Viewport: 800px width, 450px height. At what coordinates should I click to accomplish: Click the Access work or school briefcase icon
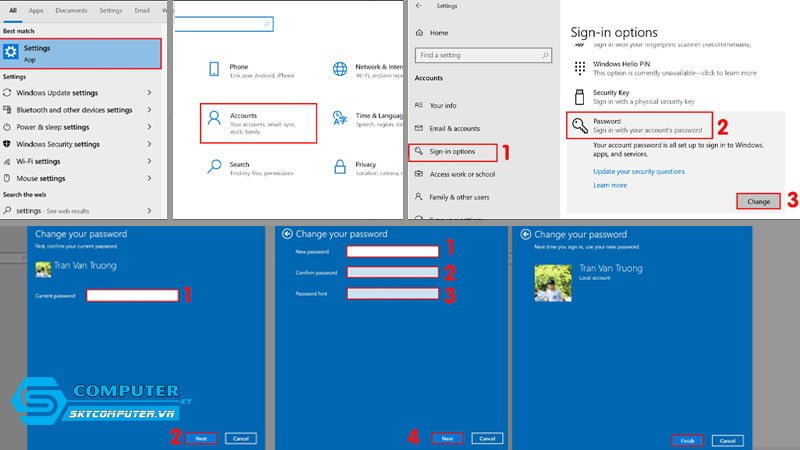tap(419, 174)
